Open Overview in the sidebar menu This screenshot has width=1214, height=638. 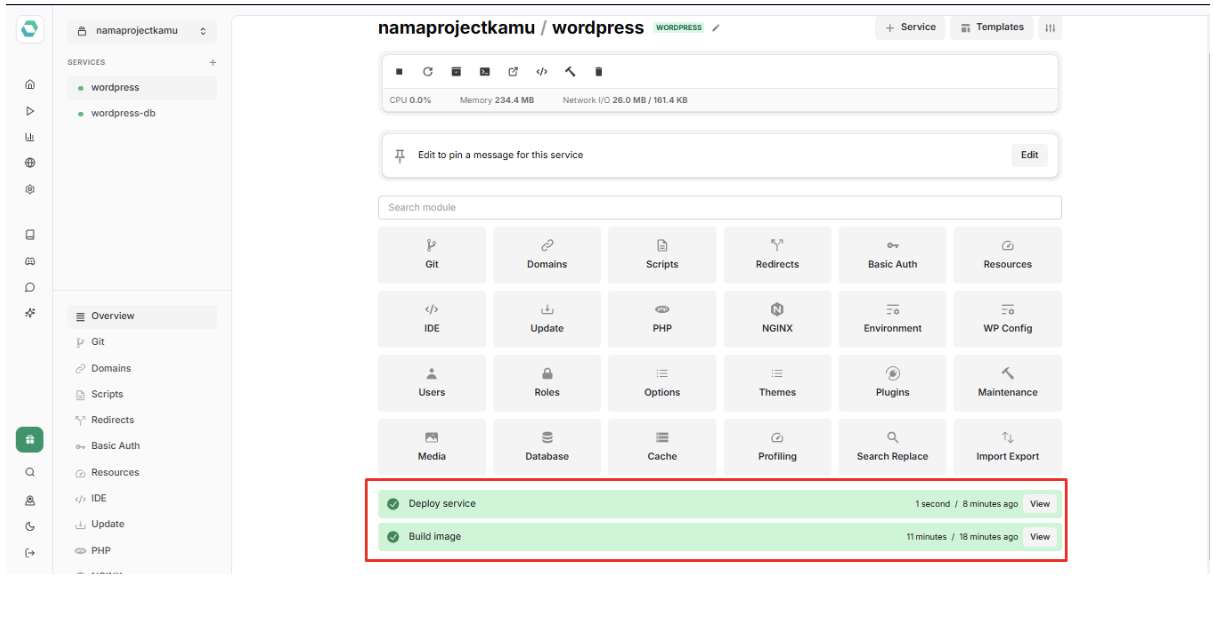click(142, 316)
